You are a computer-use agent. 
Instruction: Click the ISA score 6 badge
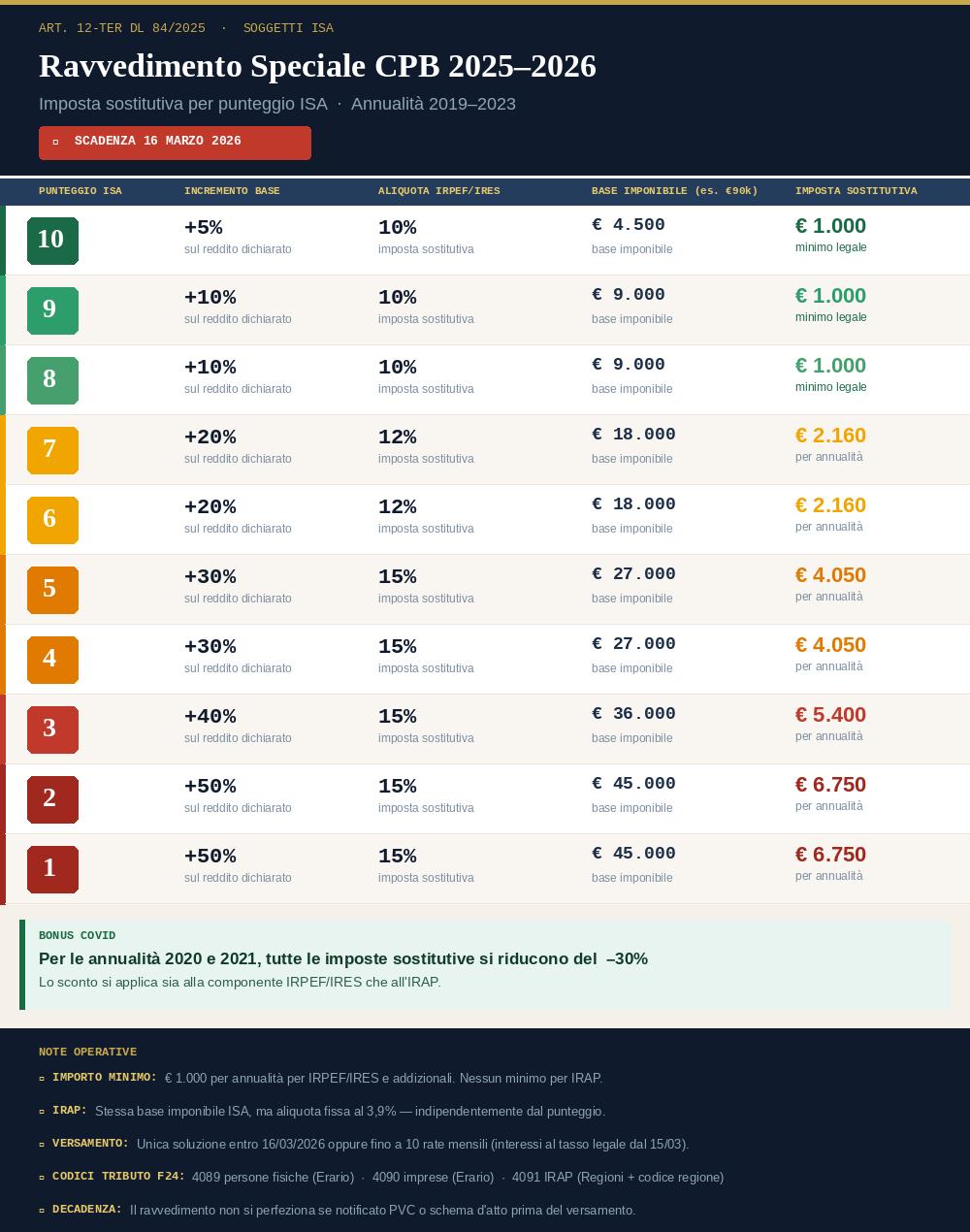click(x=52, y=520)
